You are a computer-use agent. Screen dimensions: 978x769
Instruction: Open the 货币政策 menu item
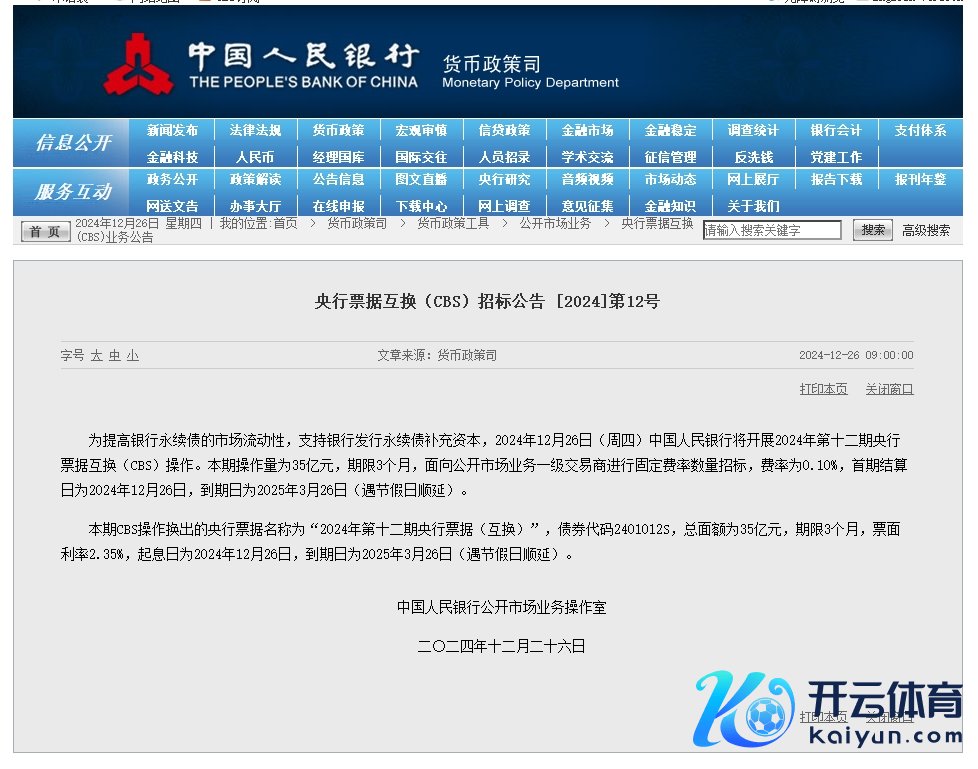(x=338, y=130)
